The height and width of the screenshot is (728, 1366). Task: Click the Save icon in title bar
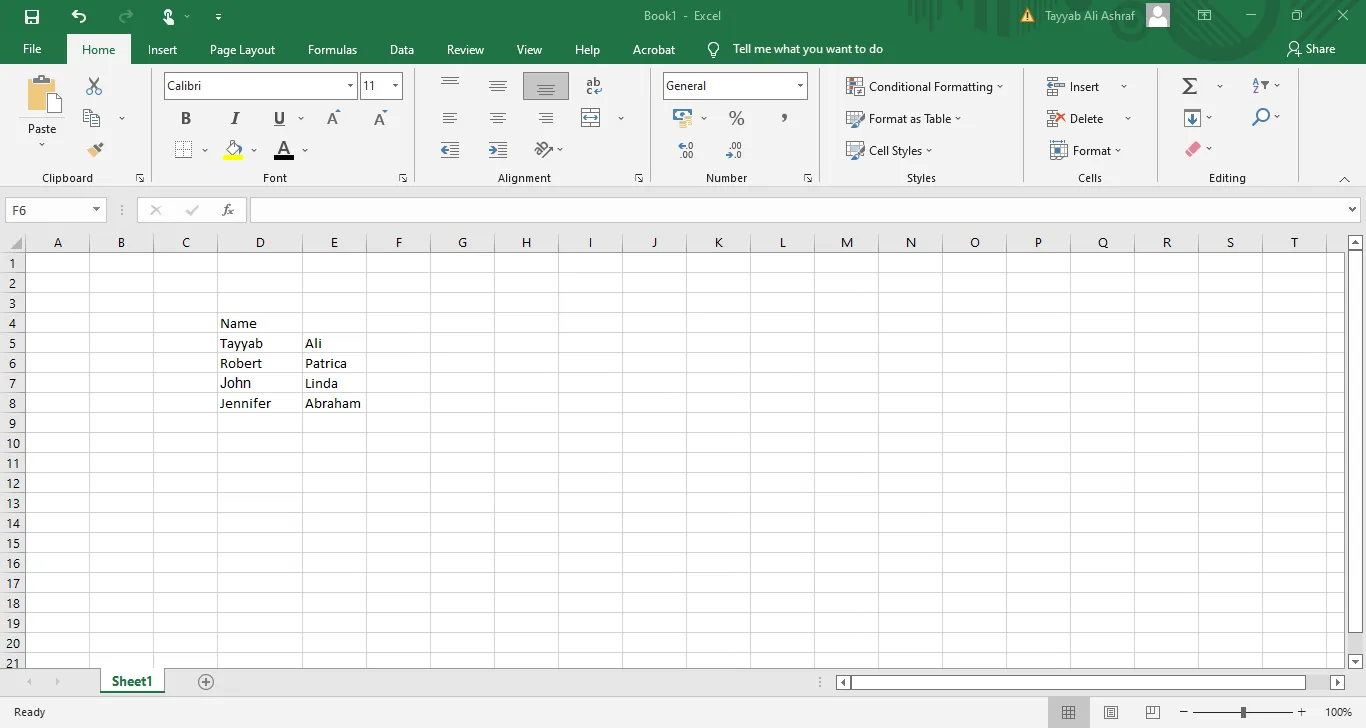pos(32,17)
